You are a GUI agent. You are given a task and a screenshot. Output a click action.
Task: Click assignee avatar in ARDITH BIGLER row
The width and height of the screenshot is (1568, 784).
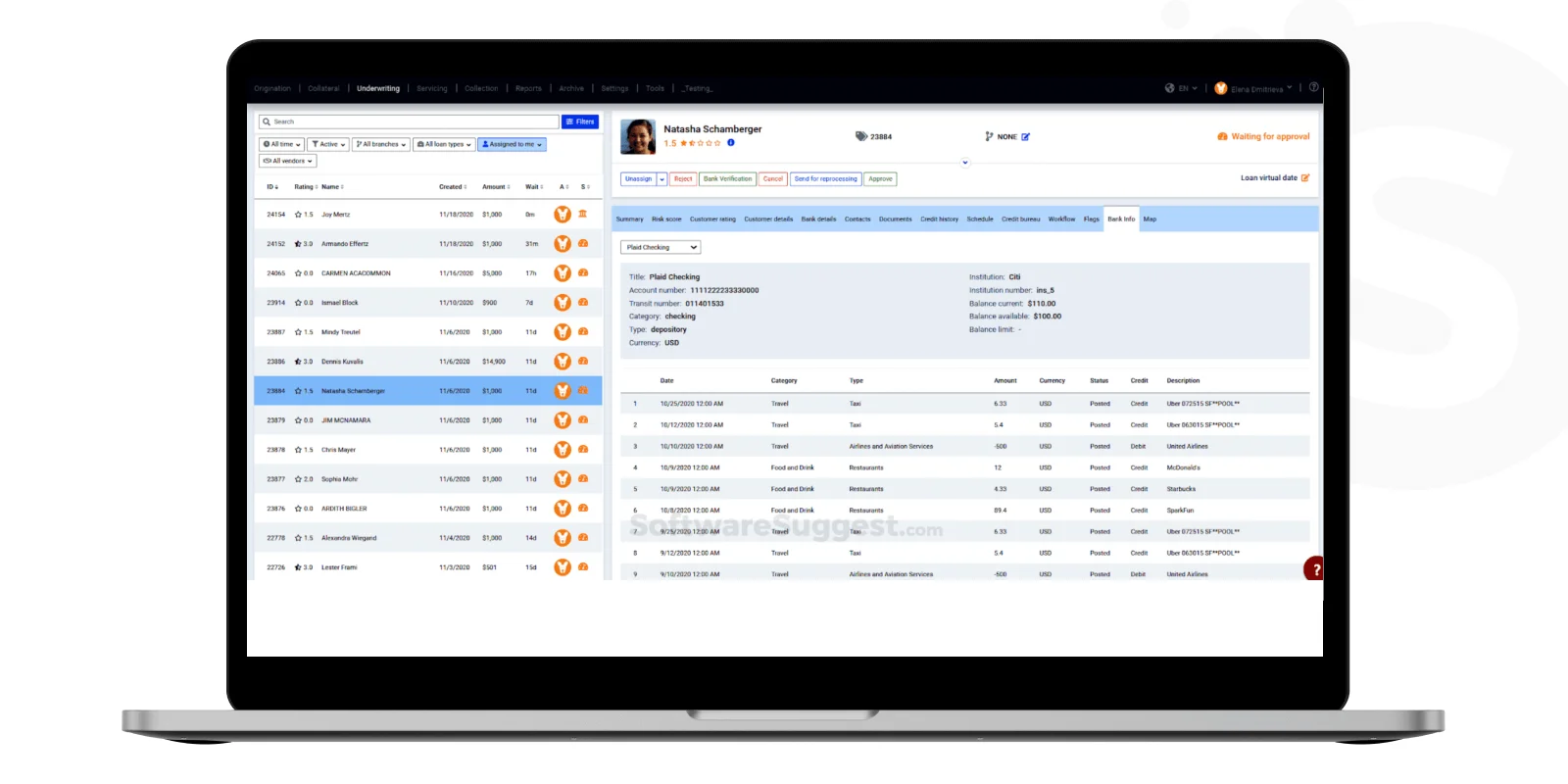click(563, 509)
